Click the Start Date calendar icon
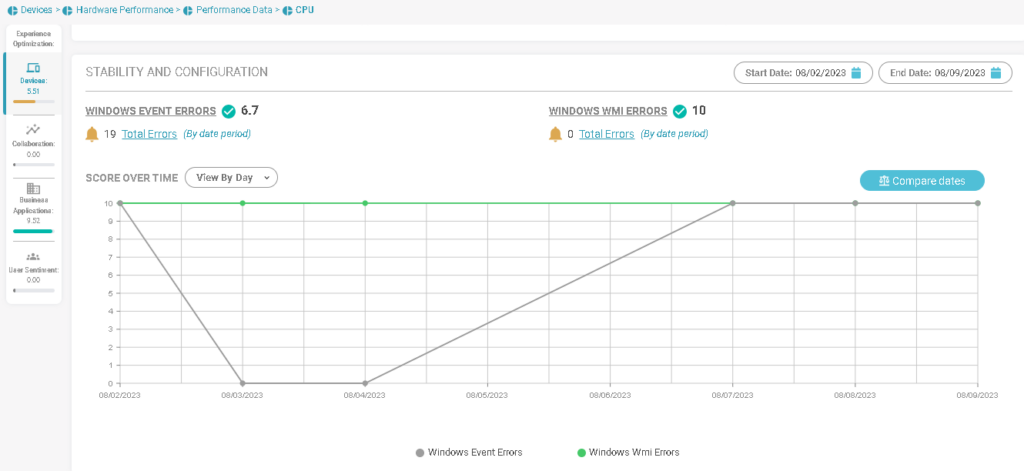 point(856,73)
